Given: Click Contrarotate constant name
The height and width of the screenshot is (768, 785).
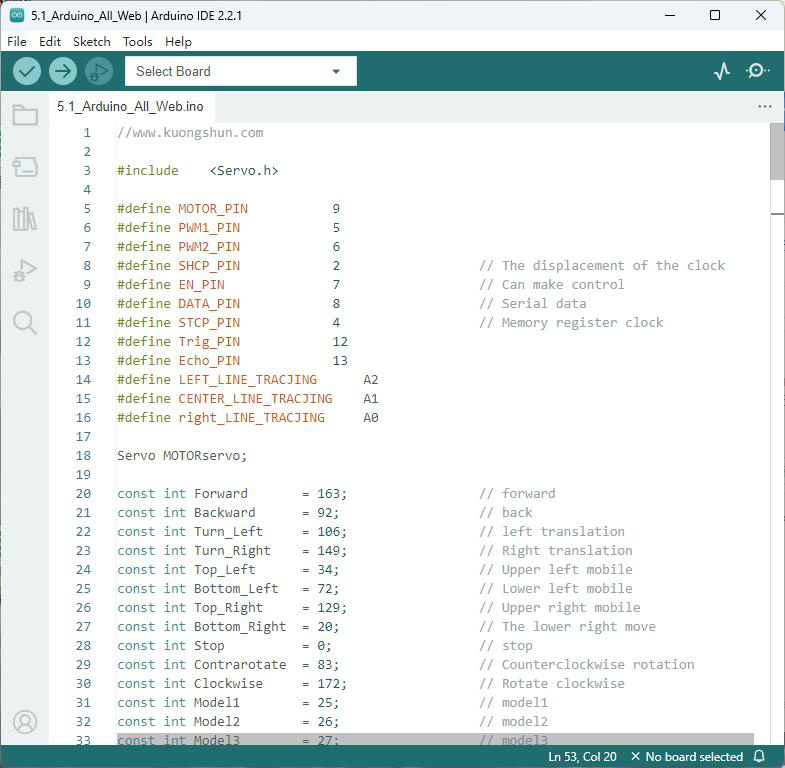Looking at the screenshot, I should pyautogui.click(x=240, y=665).
